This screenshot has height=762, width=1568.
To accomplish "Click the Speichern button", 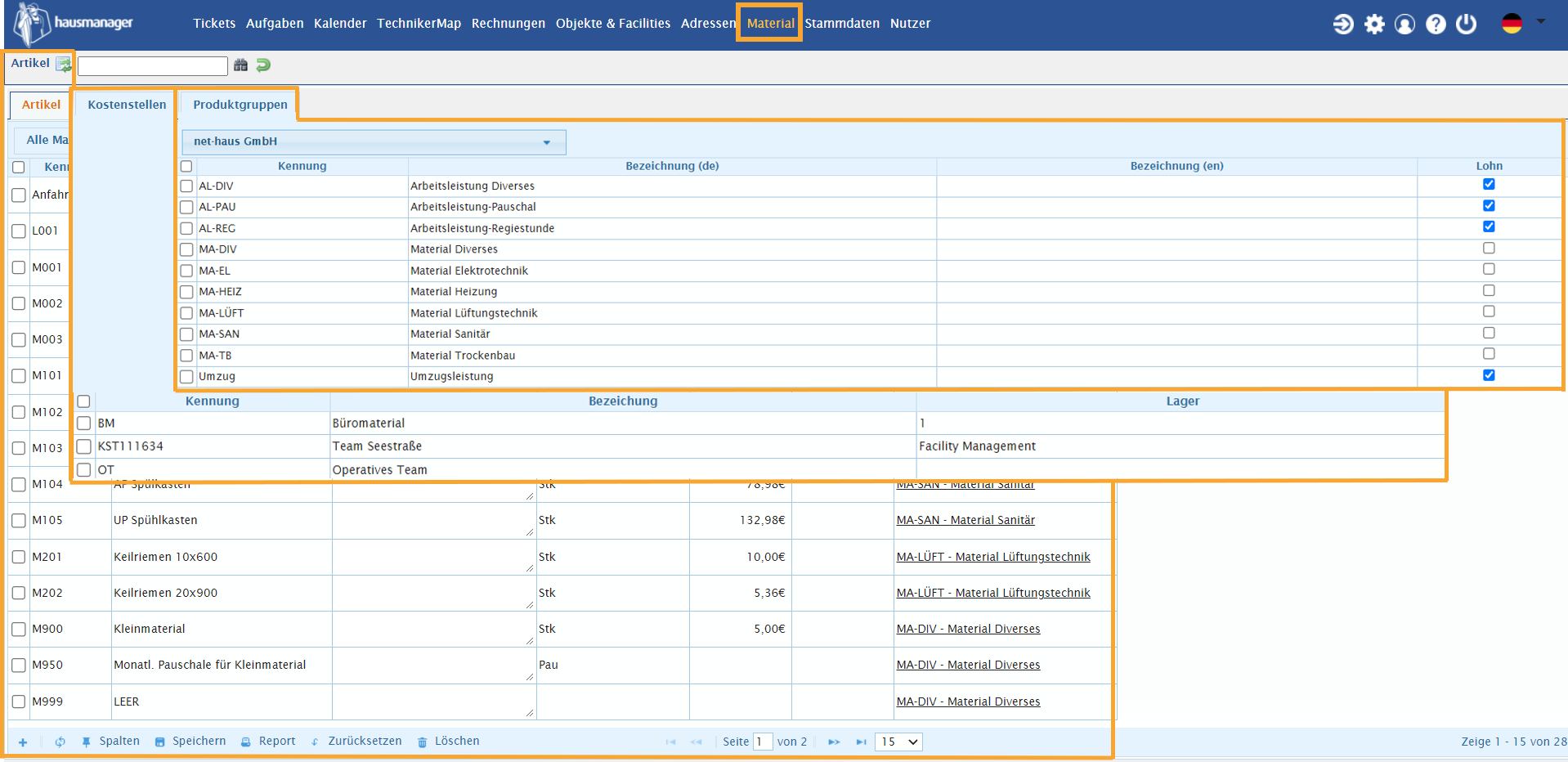I will coord(190,742).
